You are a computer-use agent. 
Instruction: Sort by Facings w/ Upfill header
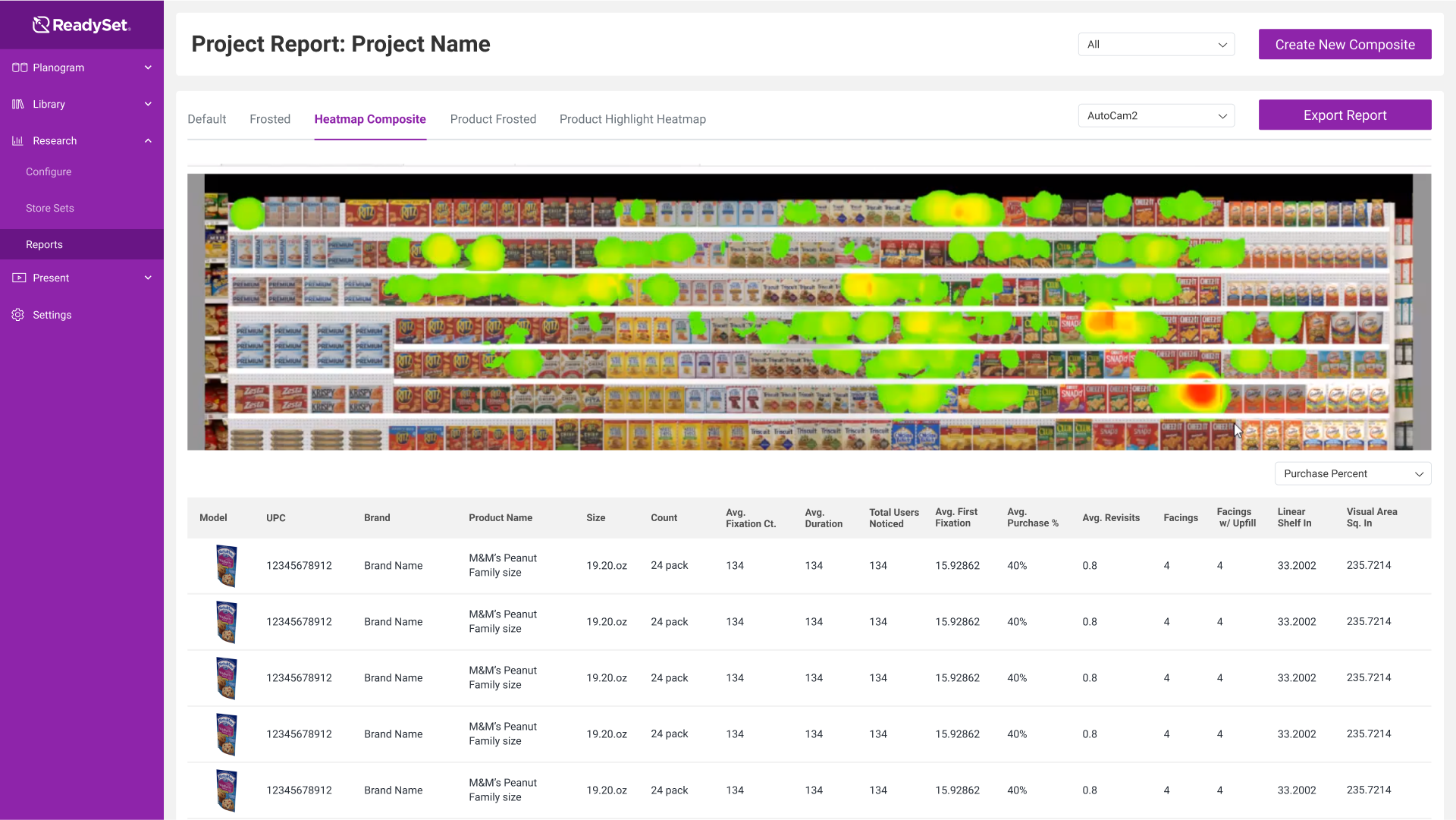click(1236, 517)
